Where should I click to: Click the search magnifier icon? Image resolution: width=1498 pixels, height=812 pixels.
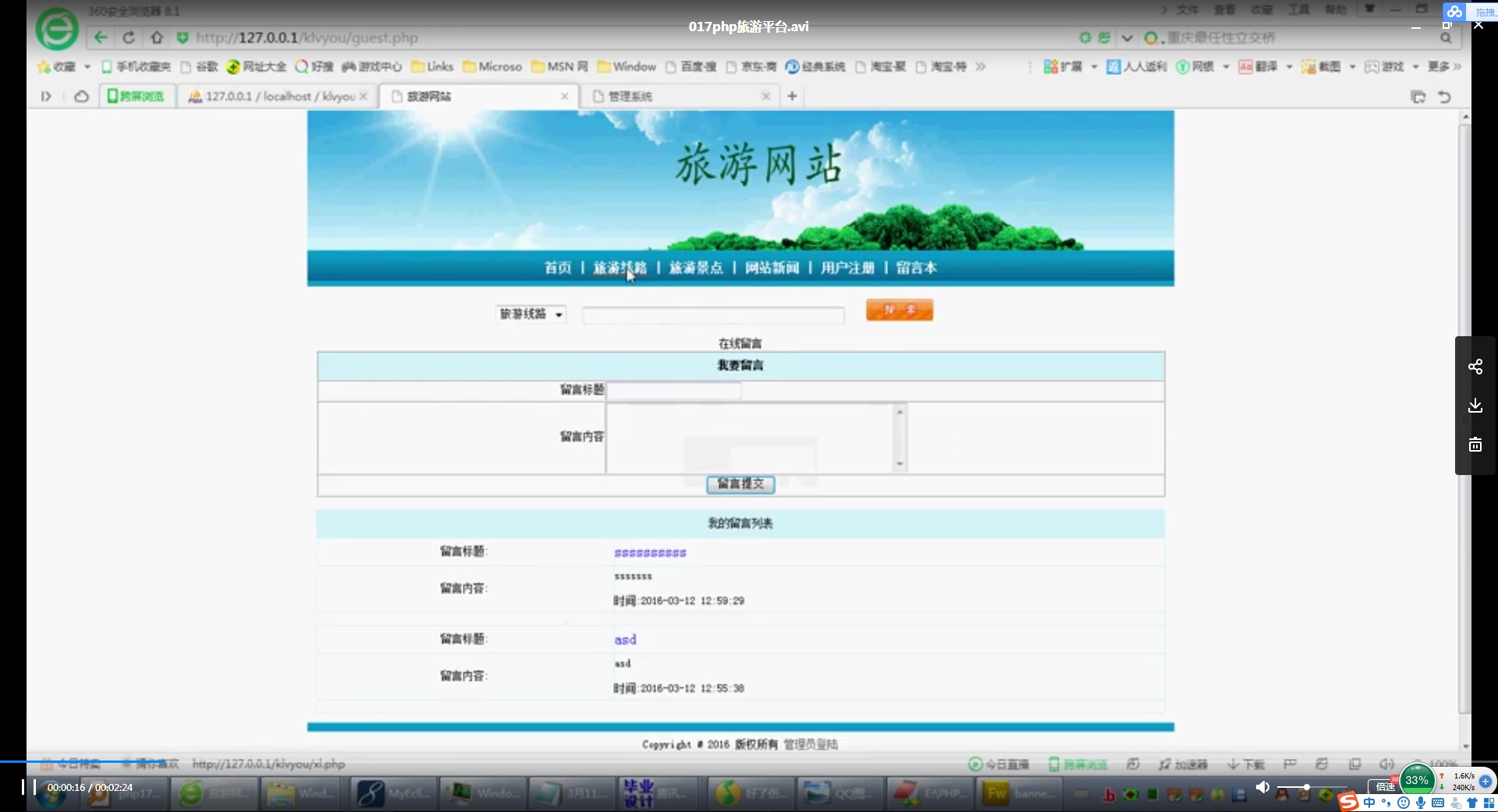coord(1446,37)
